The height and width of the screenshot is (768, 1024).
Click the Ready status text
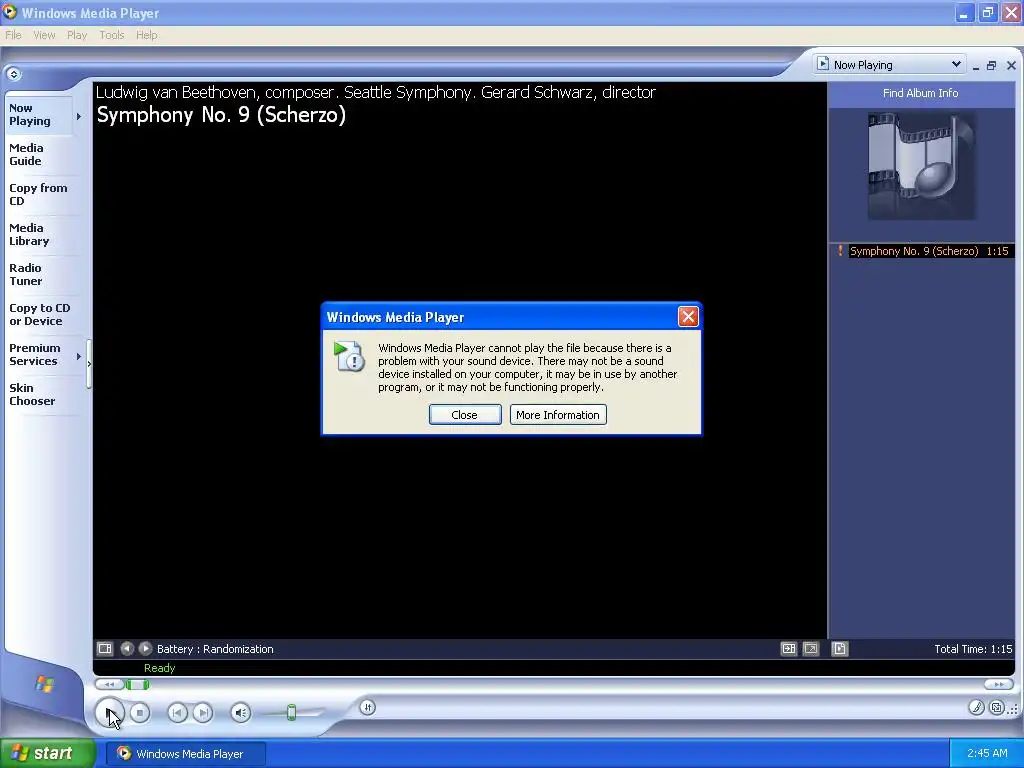(159, 668)
